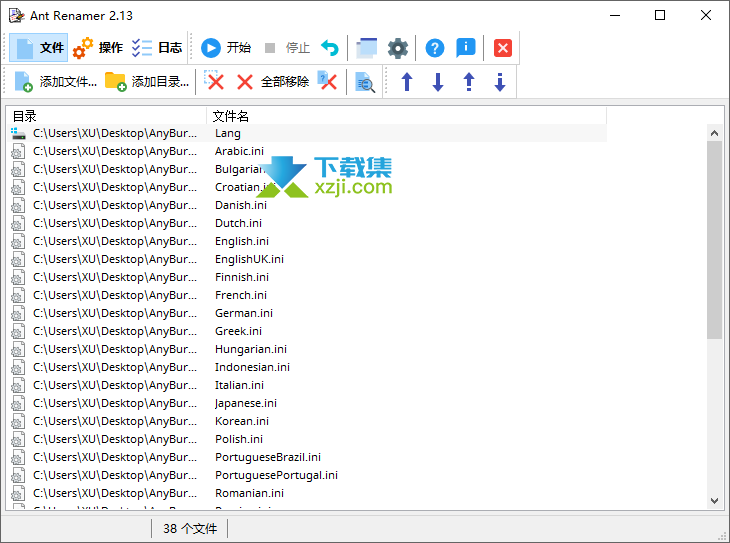This screenshot has height=543, width=730.
Task: Move file to bottom arrow
Action: click(x=500, y=82)
